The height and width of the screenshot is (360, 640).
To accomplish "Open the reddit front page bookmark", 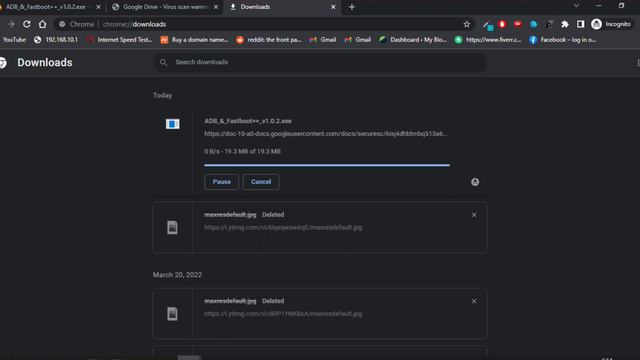I will pos(269,40).
